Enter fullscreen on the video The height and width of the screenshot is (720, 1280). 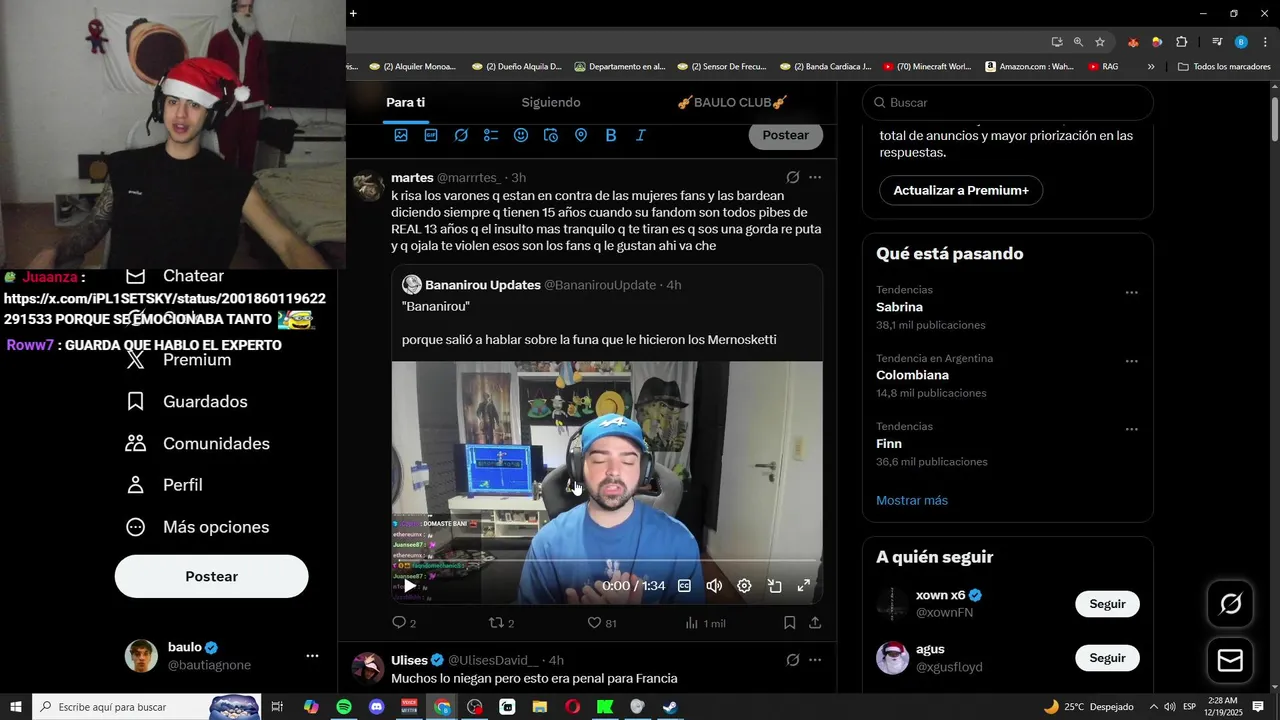point(804,586)
